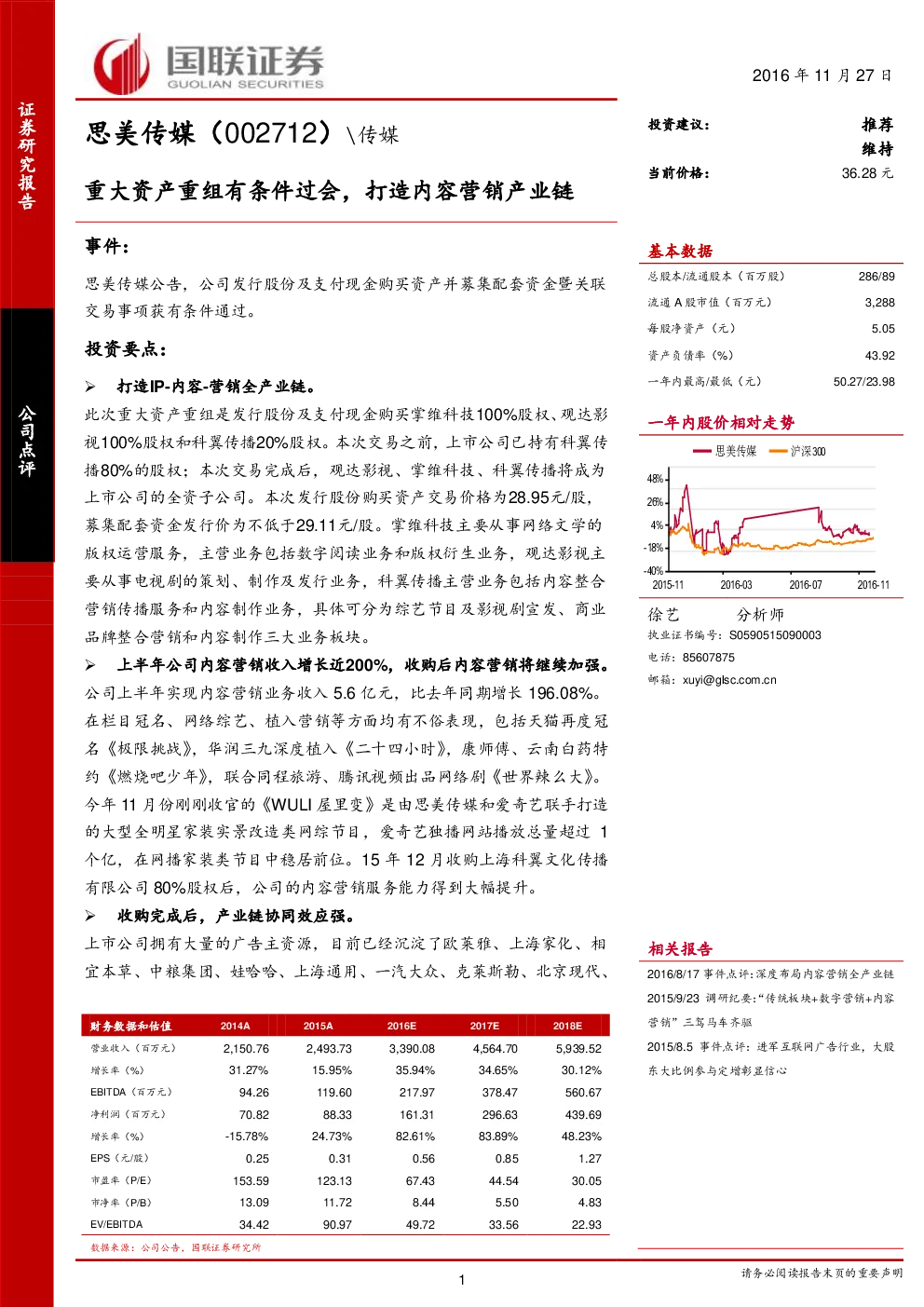Click the current price 36.28 元

(x=867, y=173)
